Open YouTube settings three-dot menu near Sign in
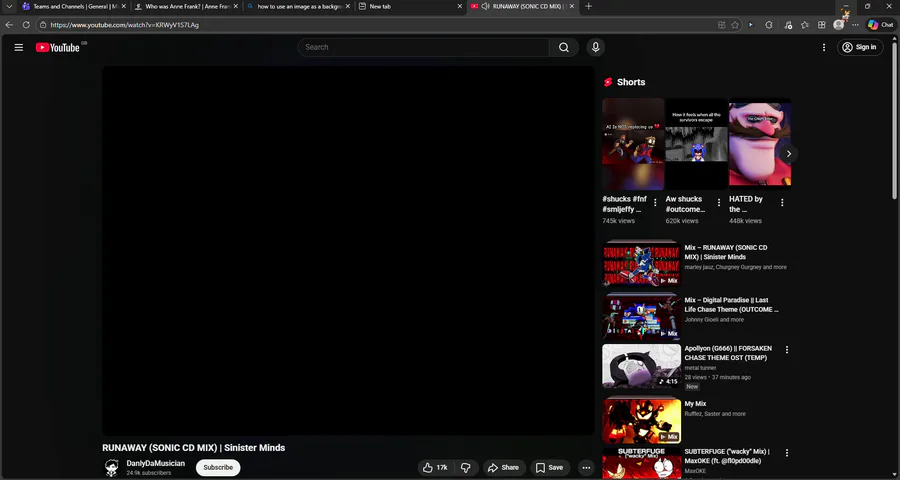 coord(824,47)
